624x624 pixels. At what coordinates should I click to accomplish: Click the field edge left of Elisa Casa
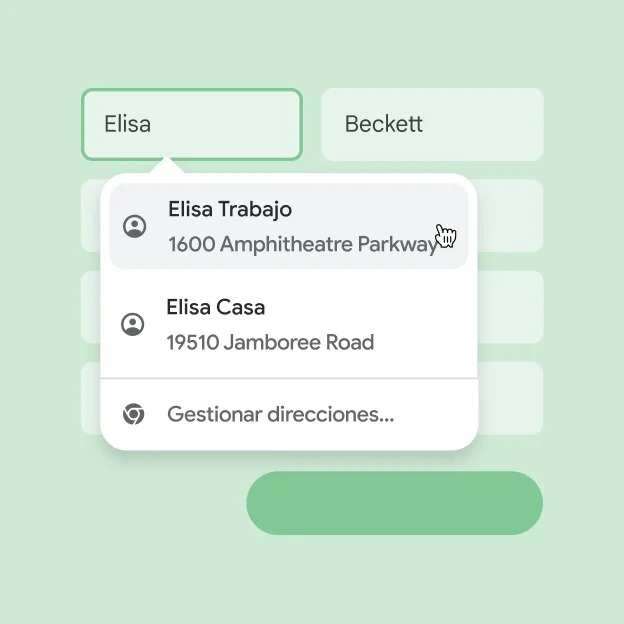[90, 307]
